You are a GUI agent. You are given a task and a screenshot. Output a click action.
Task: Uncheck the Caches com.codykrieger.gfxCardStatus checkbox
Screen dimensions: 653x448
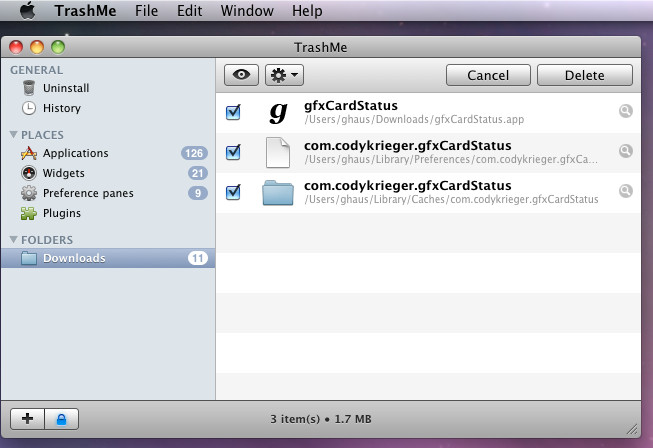[233, 192]
